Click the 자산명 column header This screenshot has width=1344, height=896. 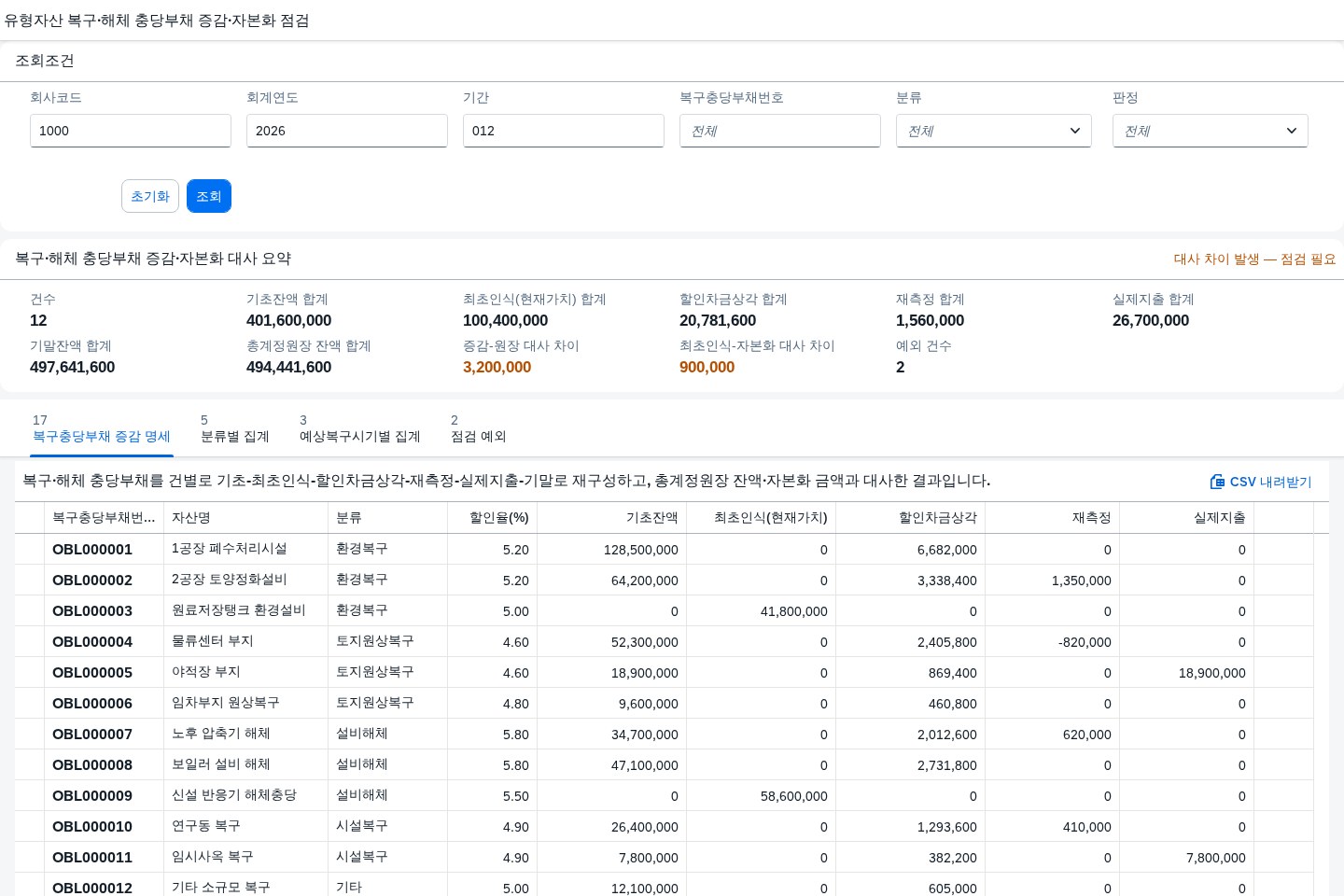click(246, 517)
